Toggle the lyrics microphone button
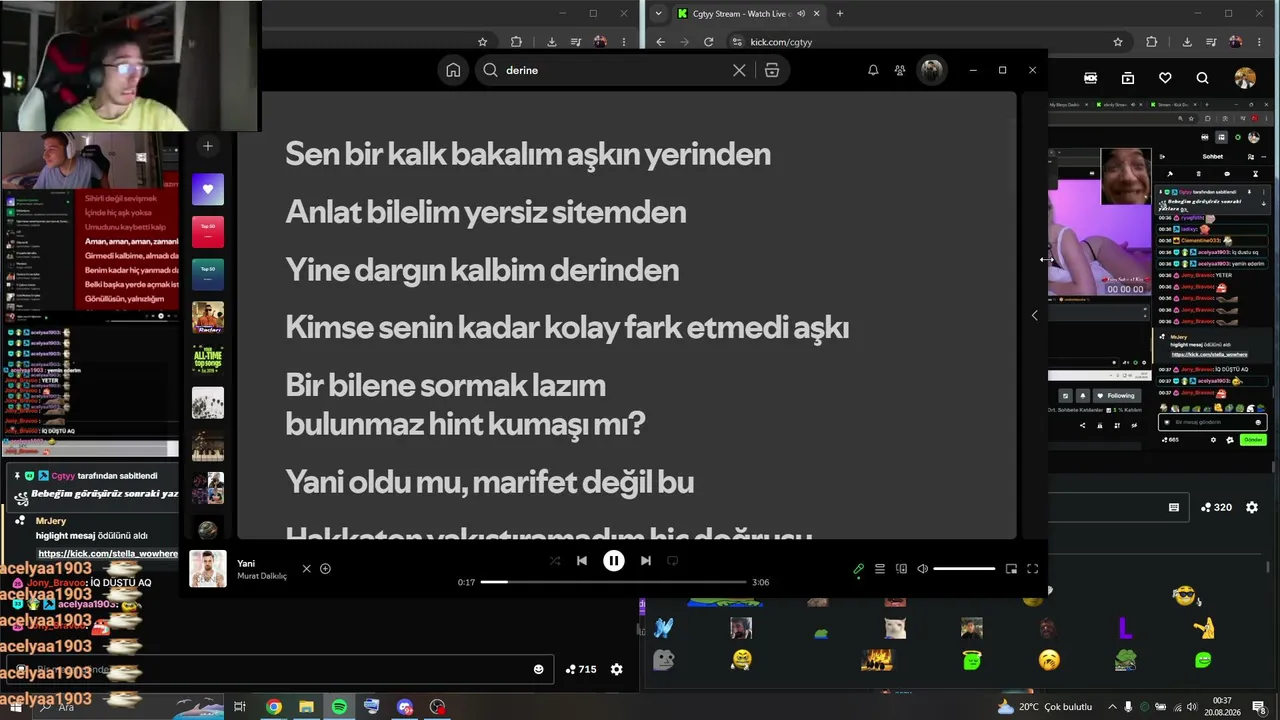The width and height of the screenshot is (1280, 720). [x=858, y=569]
